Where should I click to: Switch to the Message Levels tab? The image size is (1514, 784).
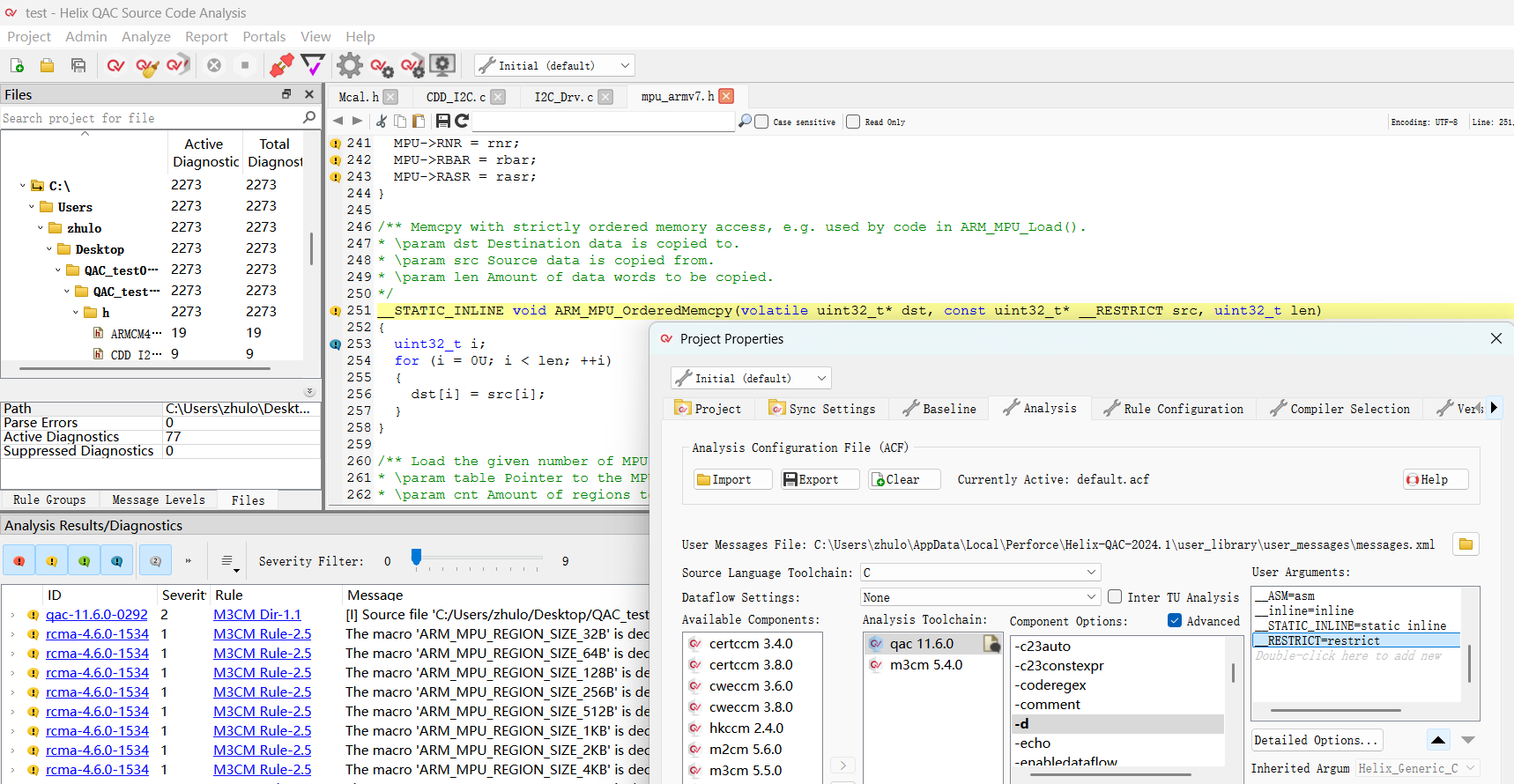[x=159, y=499]
